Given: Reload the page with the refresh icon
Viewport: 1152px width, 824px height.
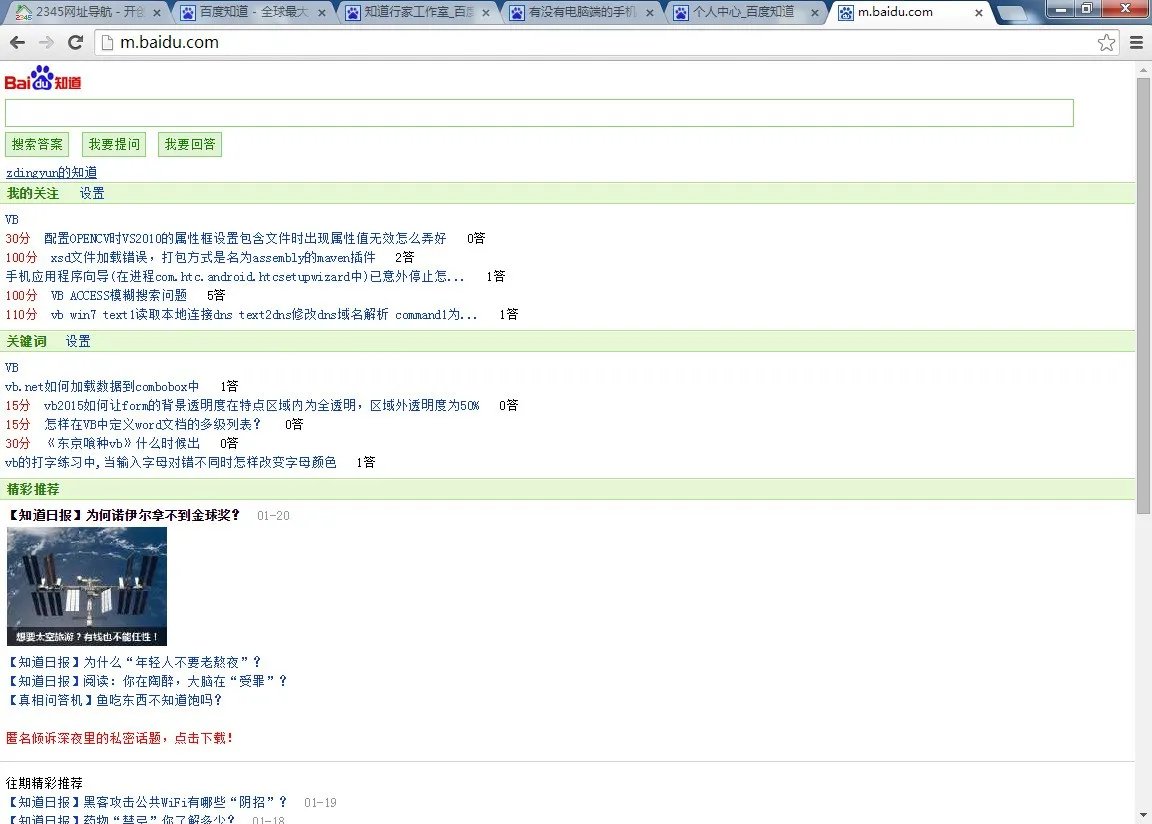Looking at the screenshot, I should [x=75, y=42].
